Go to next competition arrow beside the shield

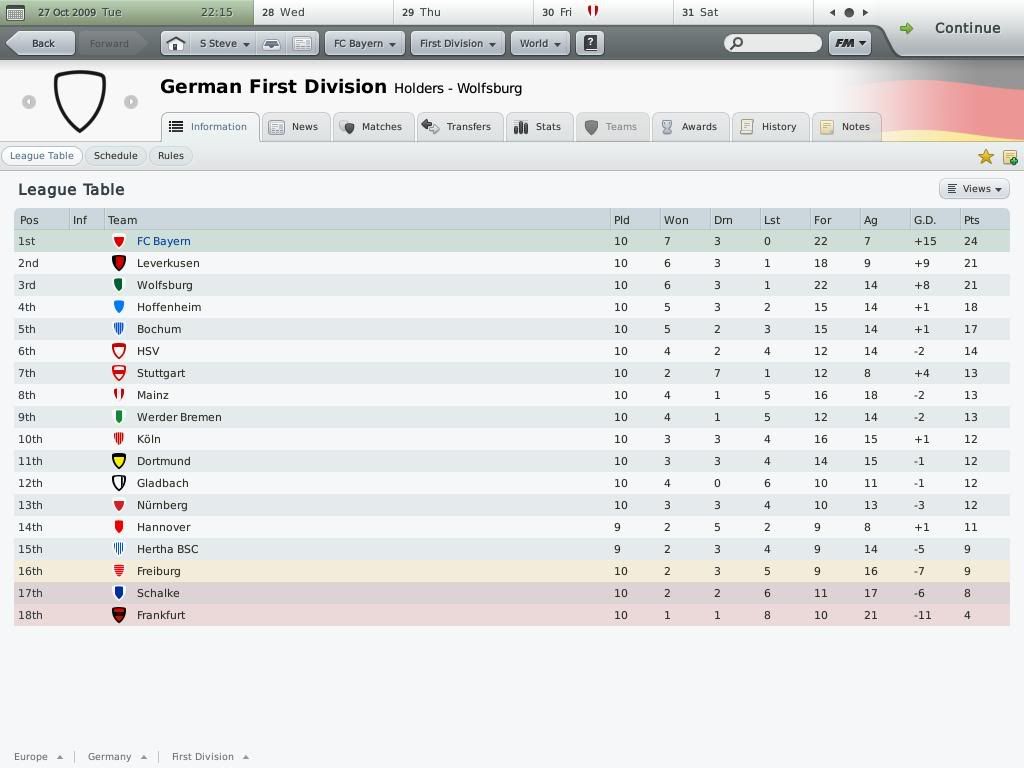[131, 102]
